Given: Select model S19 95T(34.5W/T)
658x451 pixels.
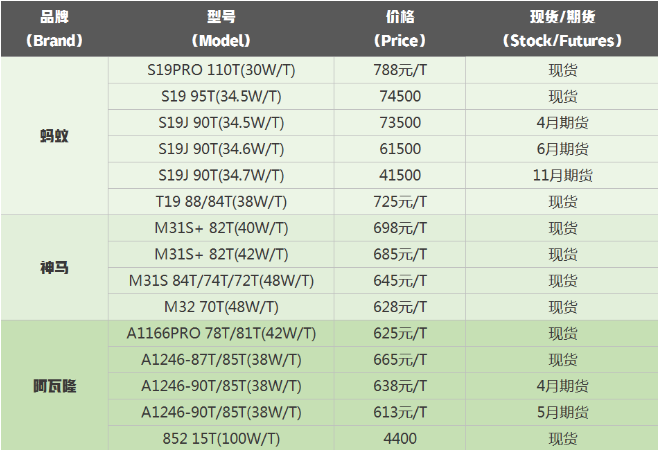Looking at the screenshot, I should (221, 96).
